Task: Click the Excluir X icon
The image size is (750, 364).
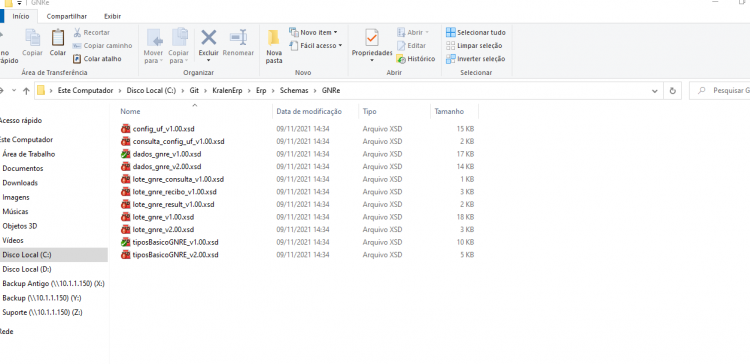Action: point(209,37)
